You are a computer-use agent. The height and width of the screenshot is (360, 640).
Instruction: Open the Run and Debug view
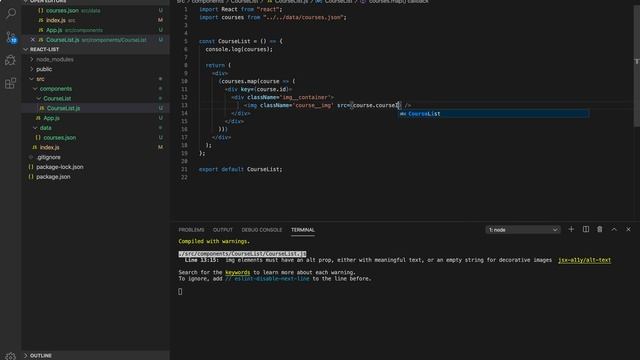pos(11,60)
